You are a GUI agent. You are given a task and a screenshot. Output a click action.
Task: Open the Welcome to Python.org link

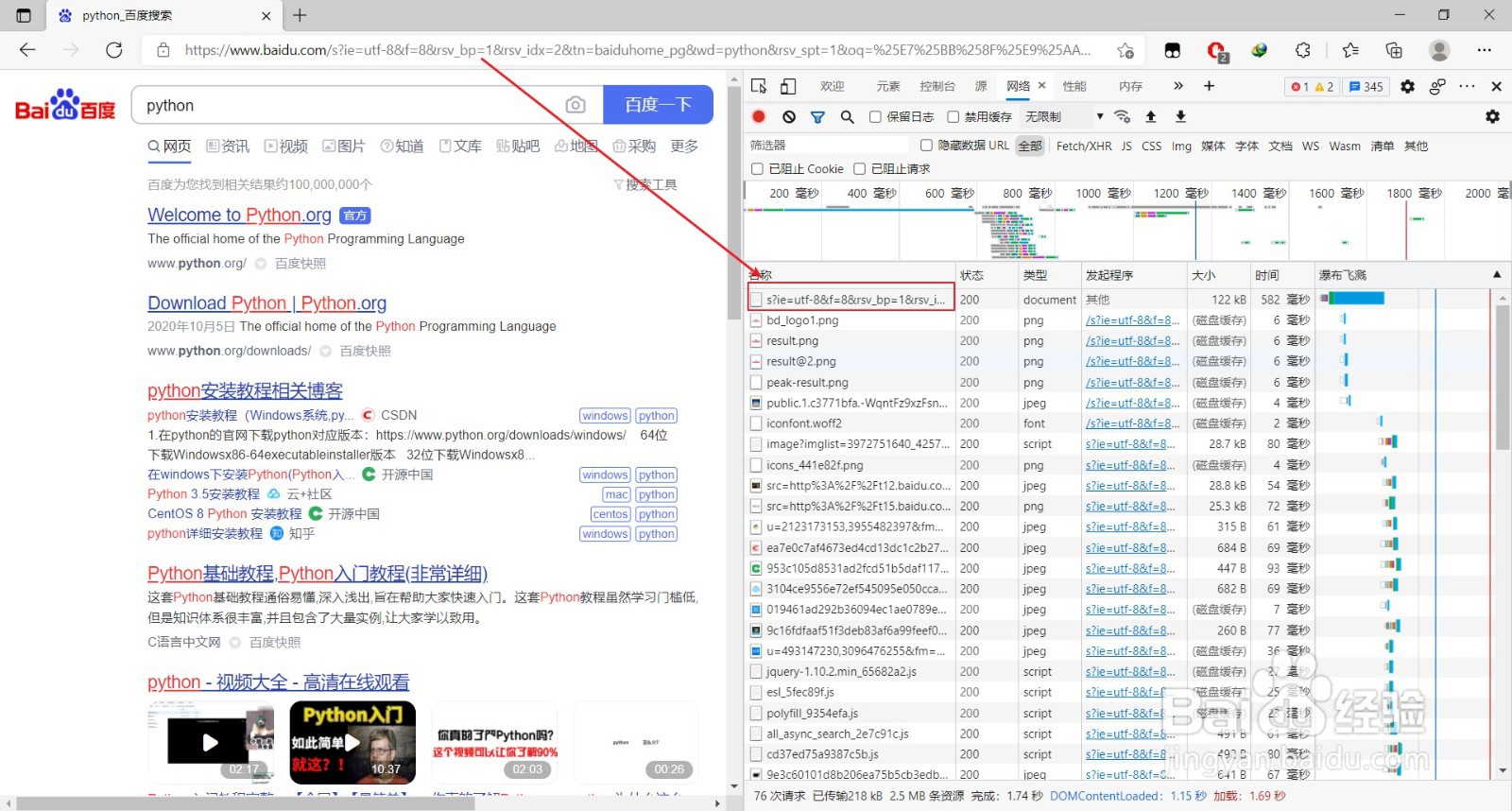point(239,216)
